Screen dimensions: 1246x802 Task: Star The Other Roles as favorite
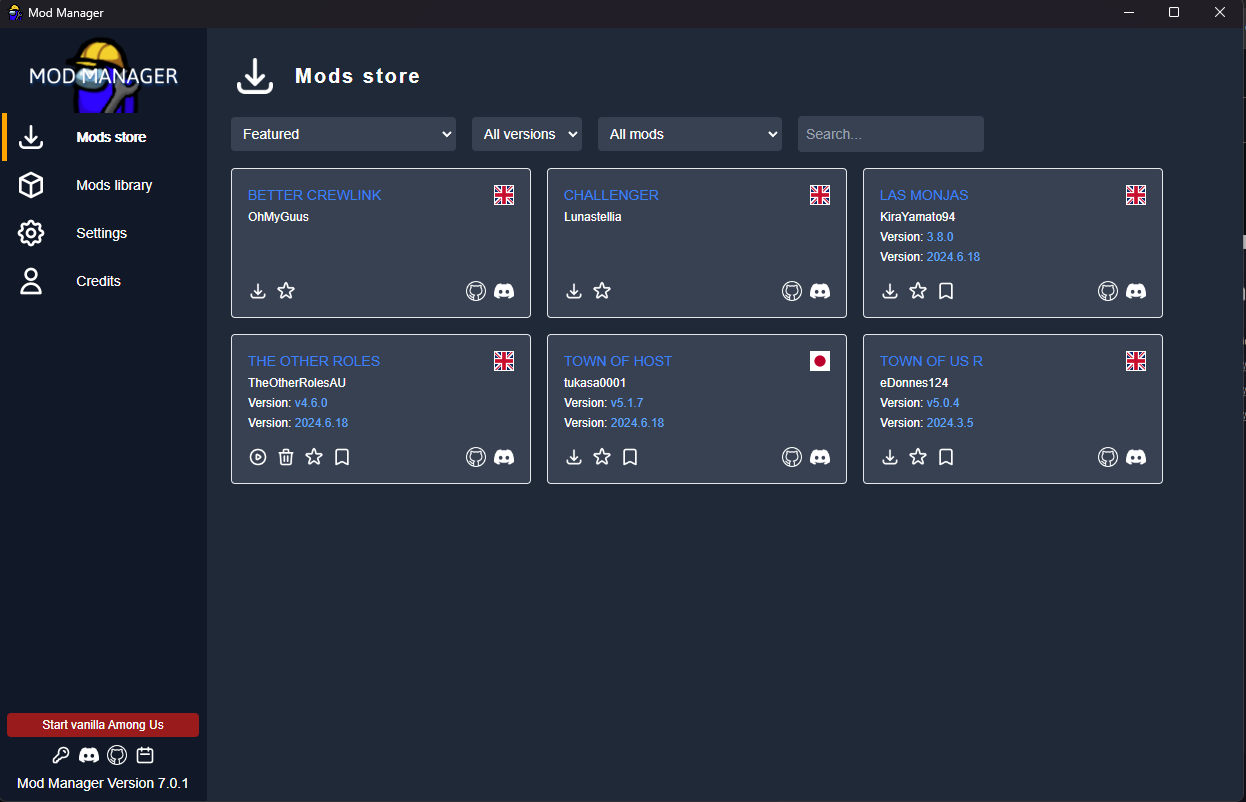coord(314,457)
